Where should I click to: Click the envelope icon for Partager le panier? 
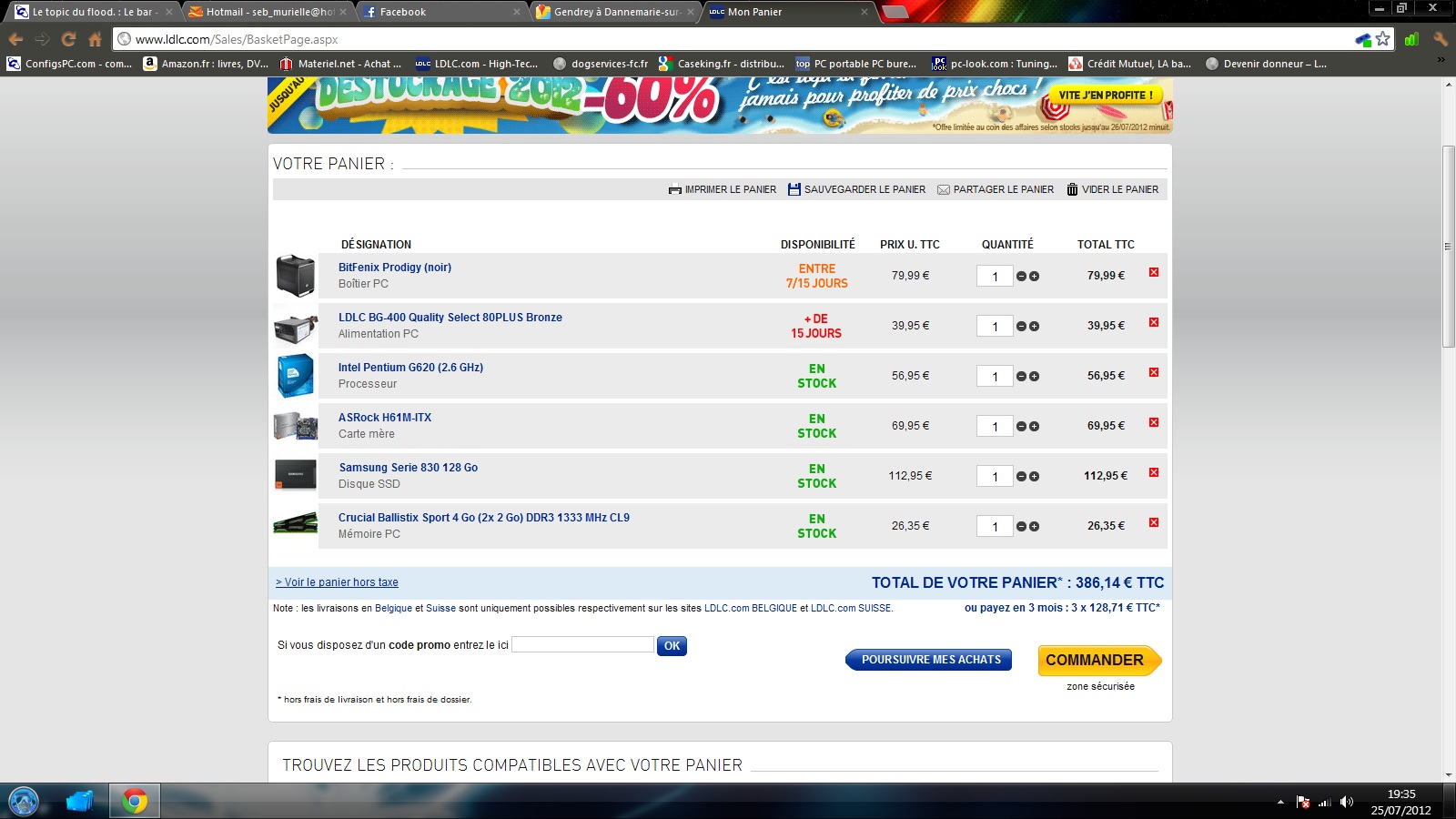tap(944, 189)
